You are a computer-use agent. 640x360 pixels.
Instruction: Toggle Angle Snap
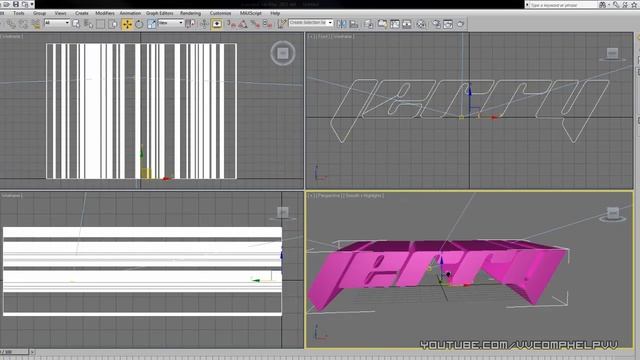[x=243, y=24]
